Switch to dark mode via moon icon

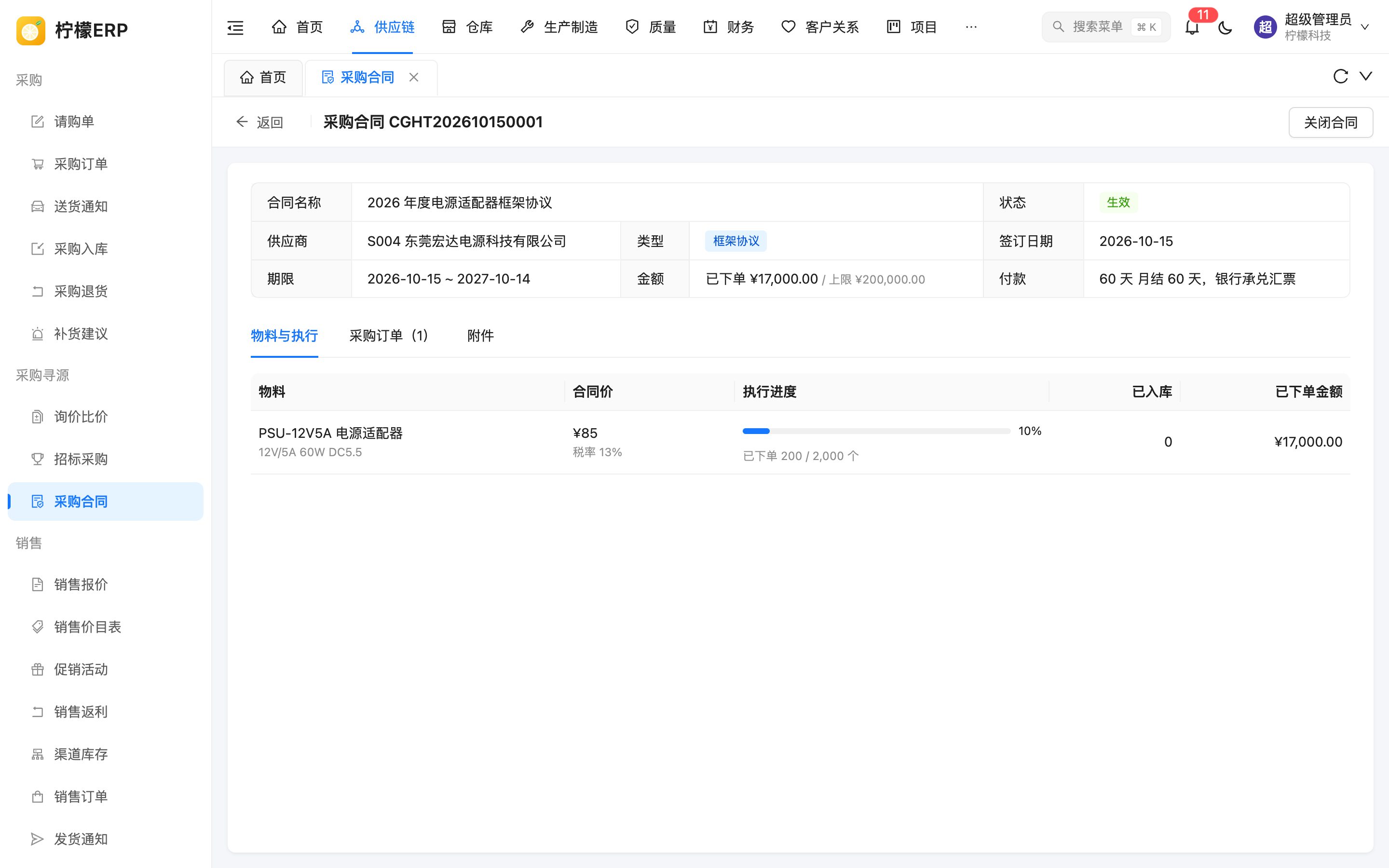click(1225, 27)
